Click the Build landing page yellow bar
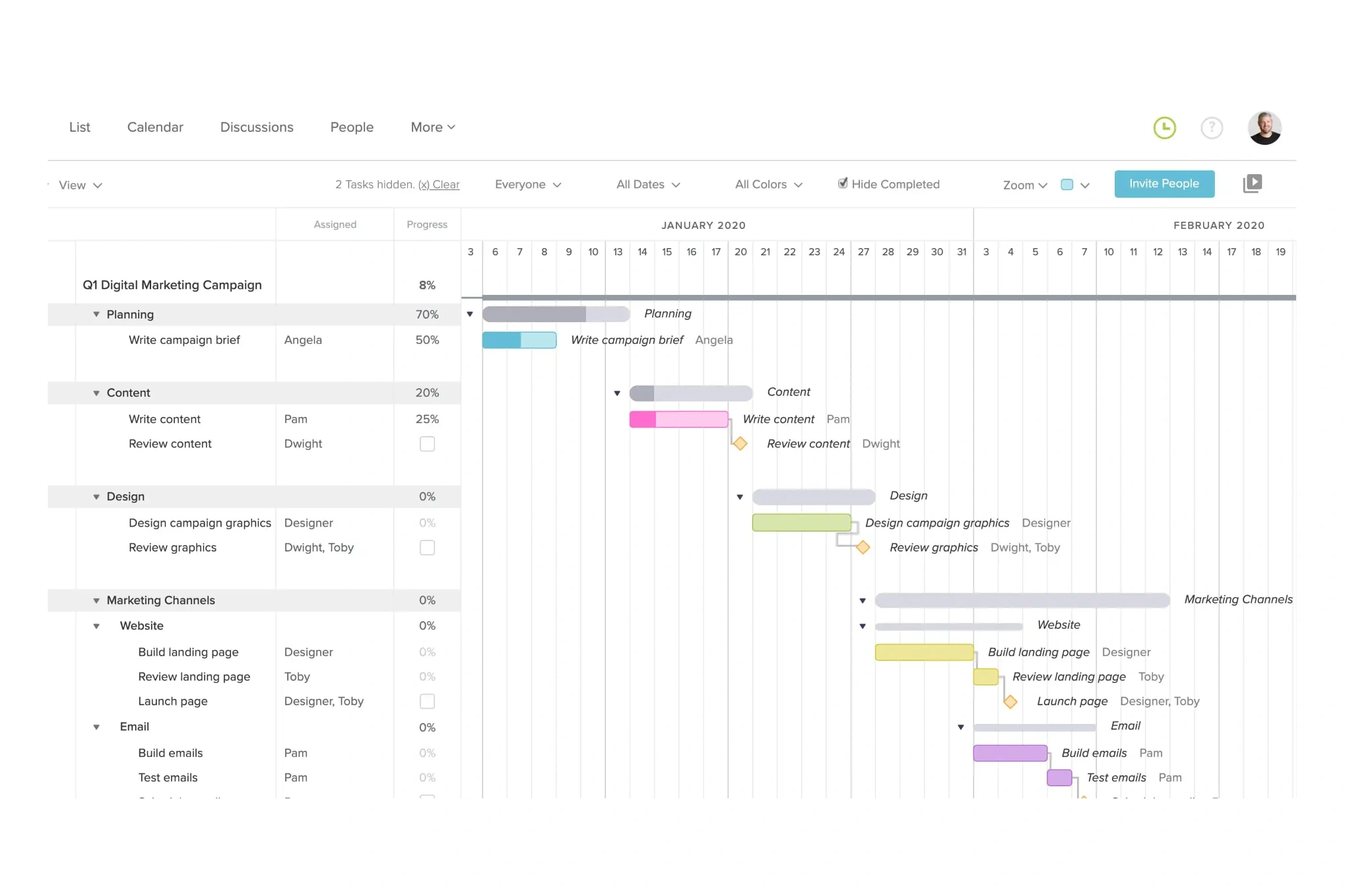 pos(924,652)
